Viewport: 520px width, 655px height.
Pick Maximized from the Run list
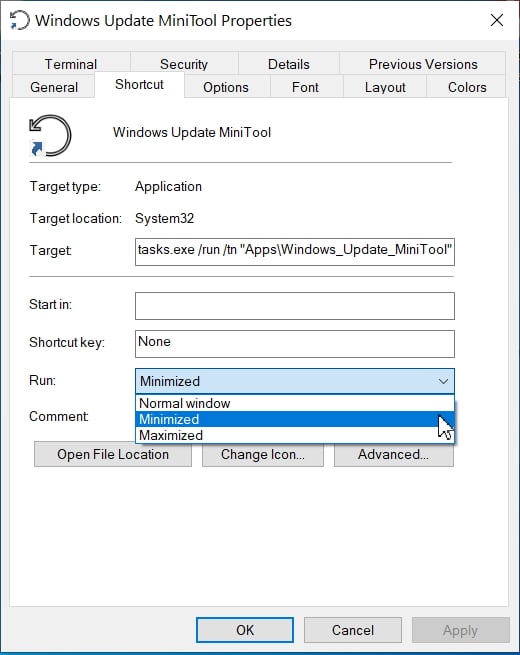(295, 435)
